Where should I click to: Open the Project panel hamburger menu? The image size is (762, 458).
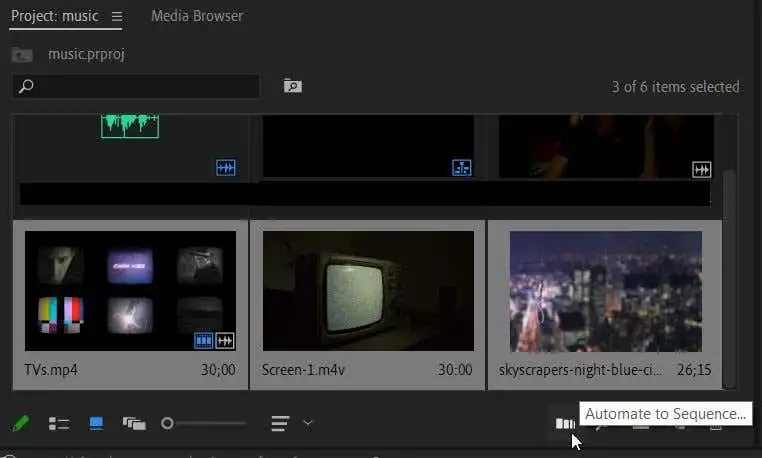coord(117,17)
